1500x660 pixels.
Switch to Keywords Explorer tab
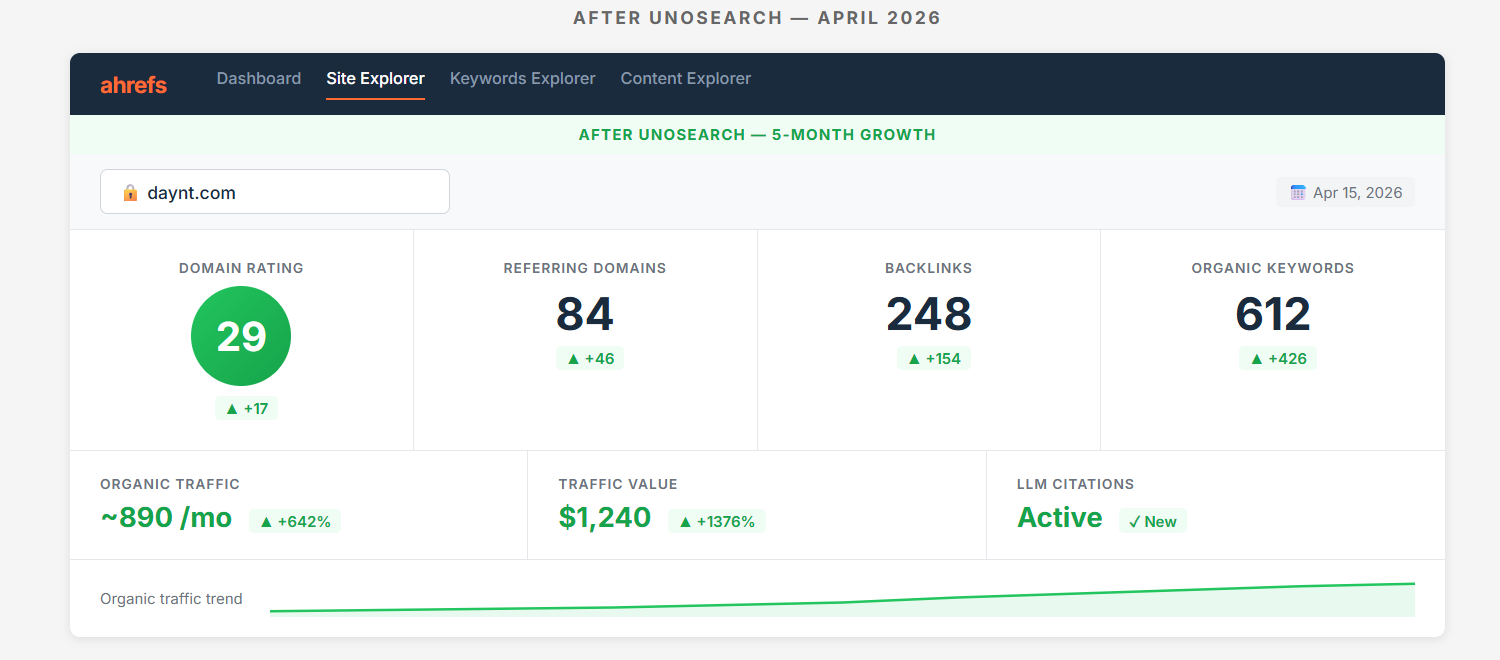tap(522, 78)
